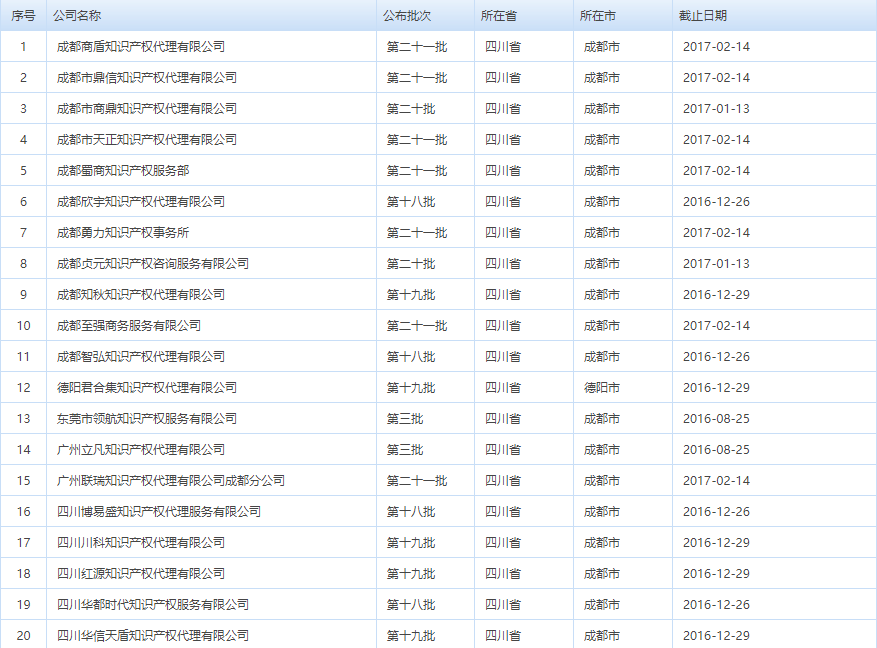
Task: Click 第十八批 batch in row 6
Action: point(411,202)
